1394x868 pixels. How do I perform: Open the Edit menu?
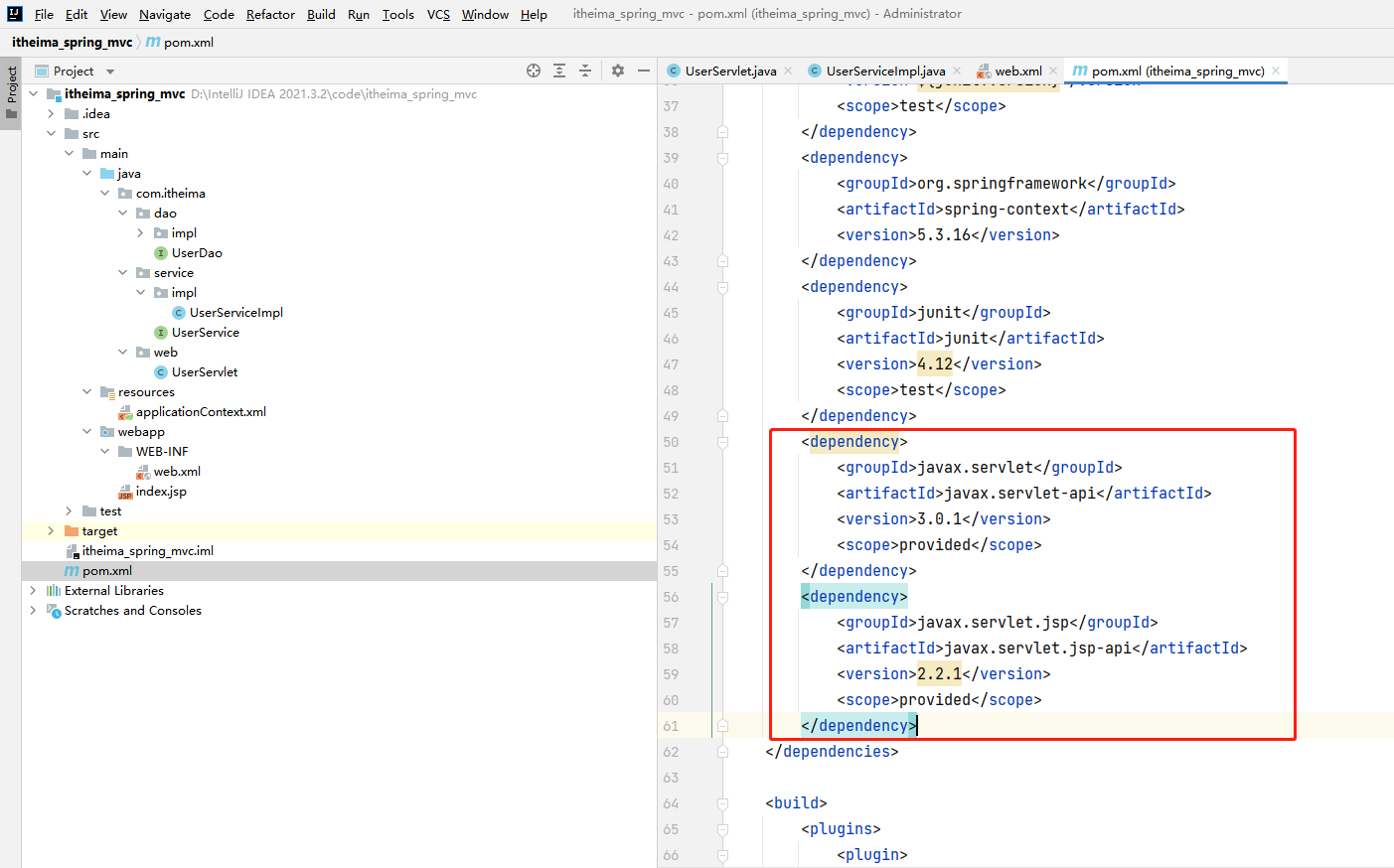77,14
